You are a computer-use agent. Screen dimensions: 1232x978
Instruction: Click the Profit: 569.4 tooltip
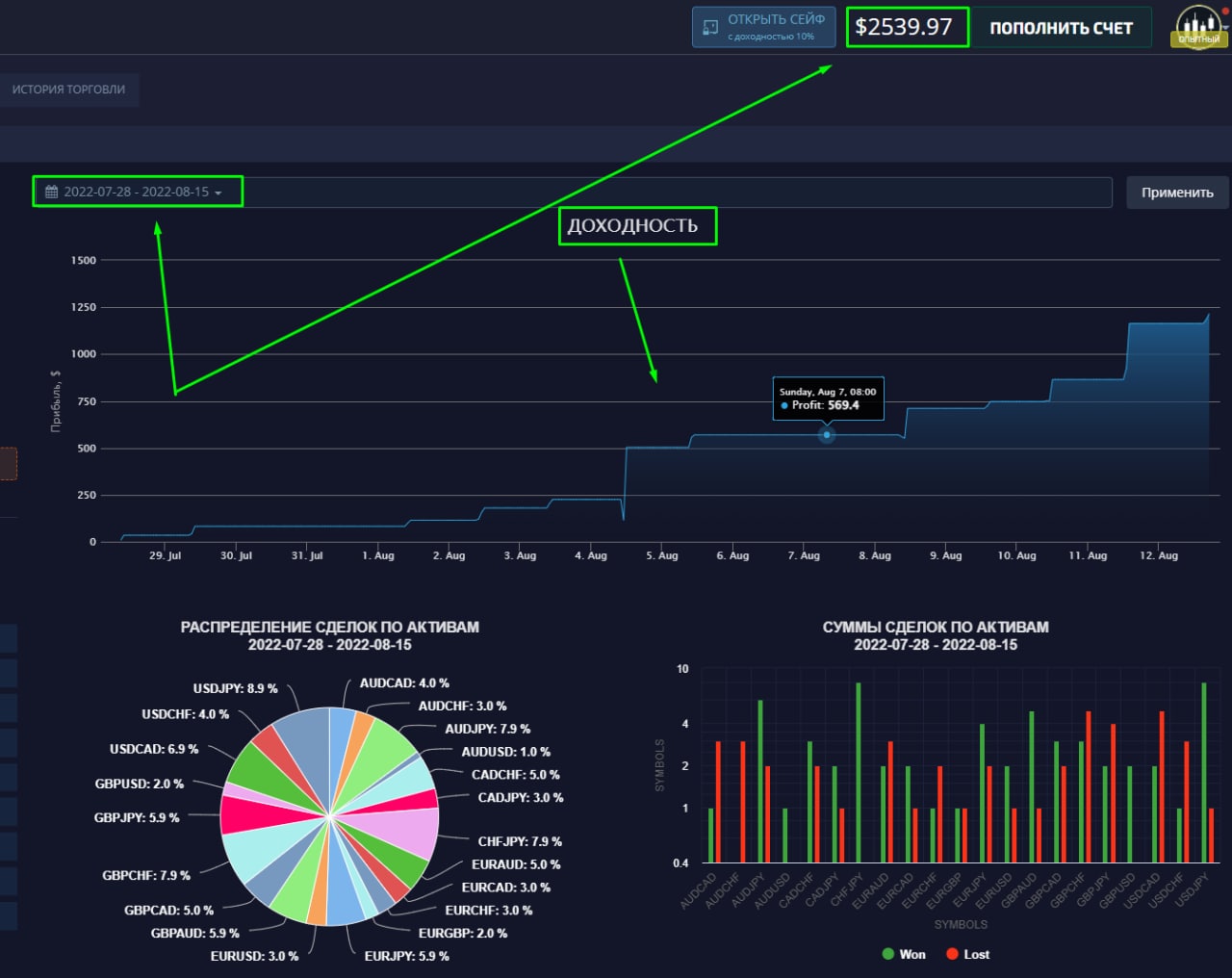click(829, 399)
